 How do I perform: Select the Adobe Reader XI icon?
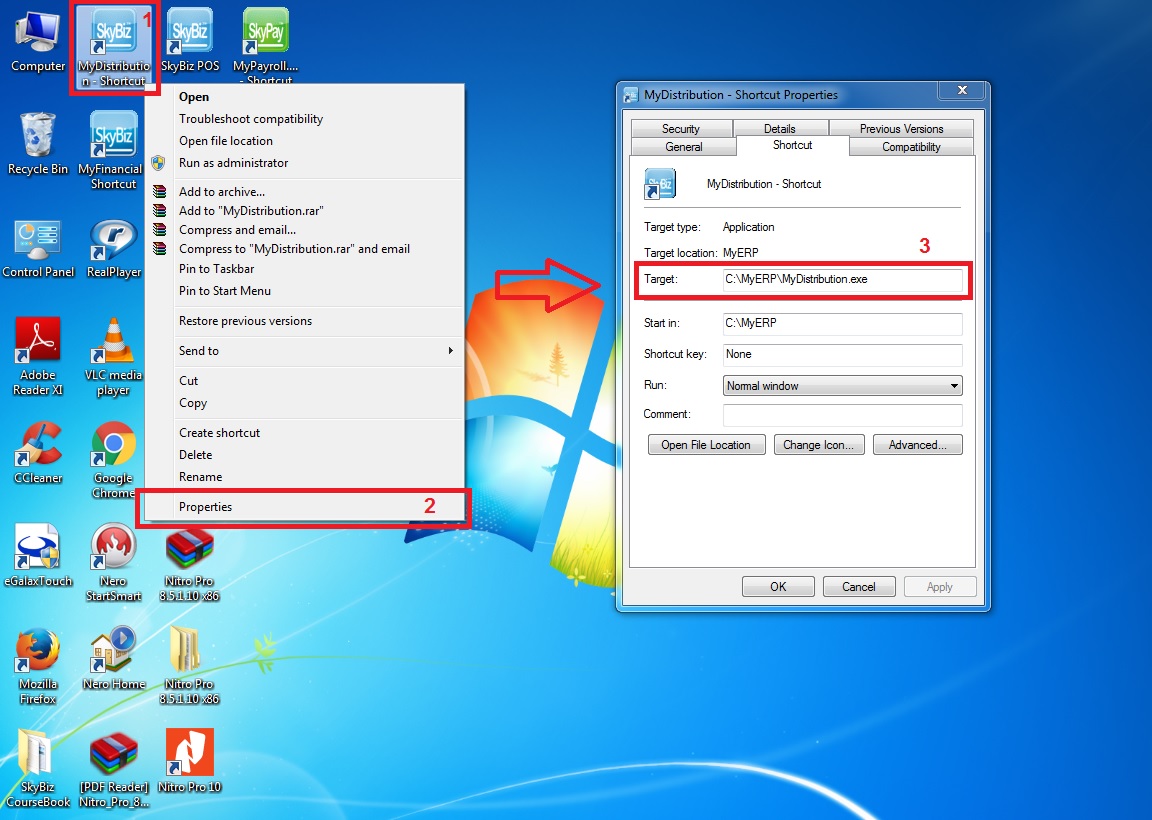click(x=38, y=345)
